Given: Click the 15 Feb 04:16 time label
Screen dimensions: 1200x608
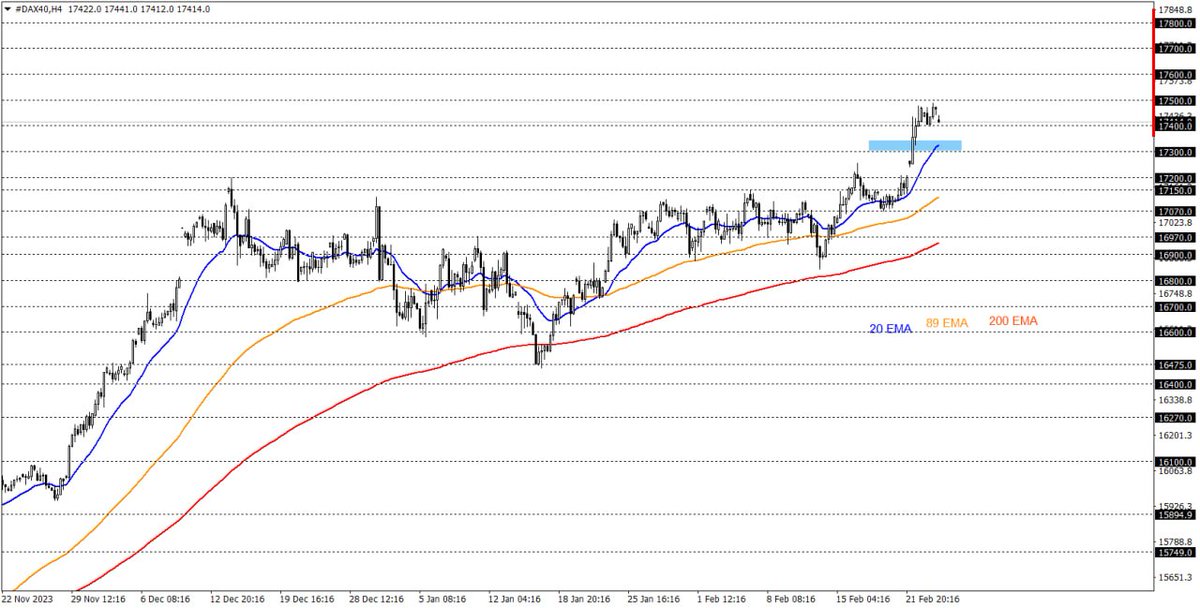Looking at the screenshot, I should [x=862, y=599].
